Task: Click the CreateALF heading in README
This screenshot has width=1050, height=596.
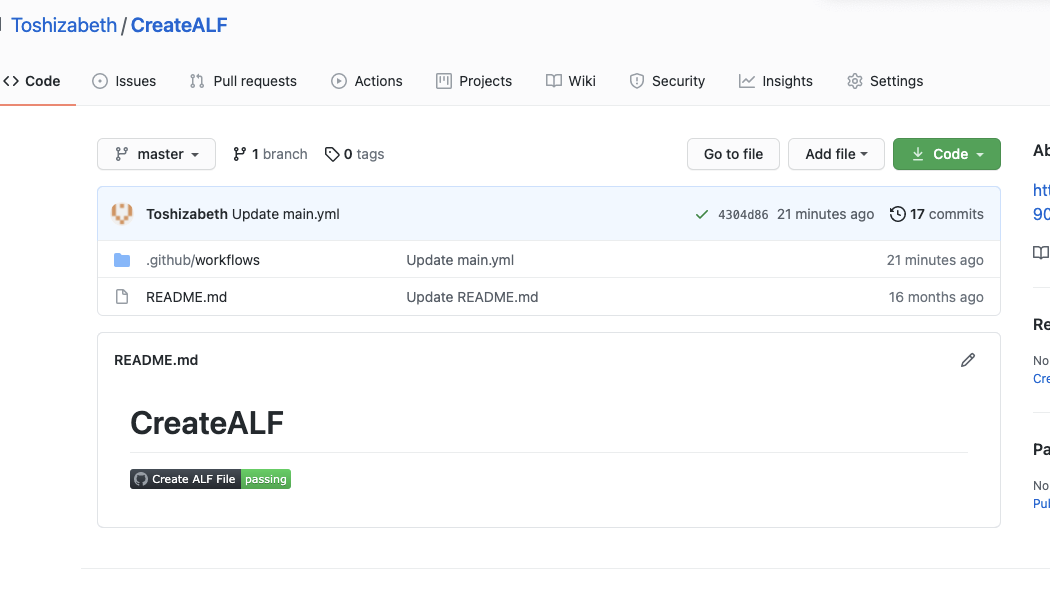Action: click(x=207, y=423)
